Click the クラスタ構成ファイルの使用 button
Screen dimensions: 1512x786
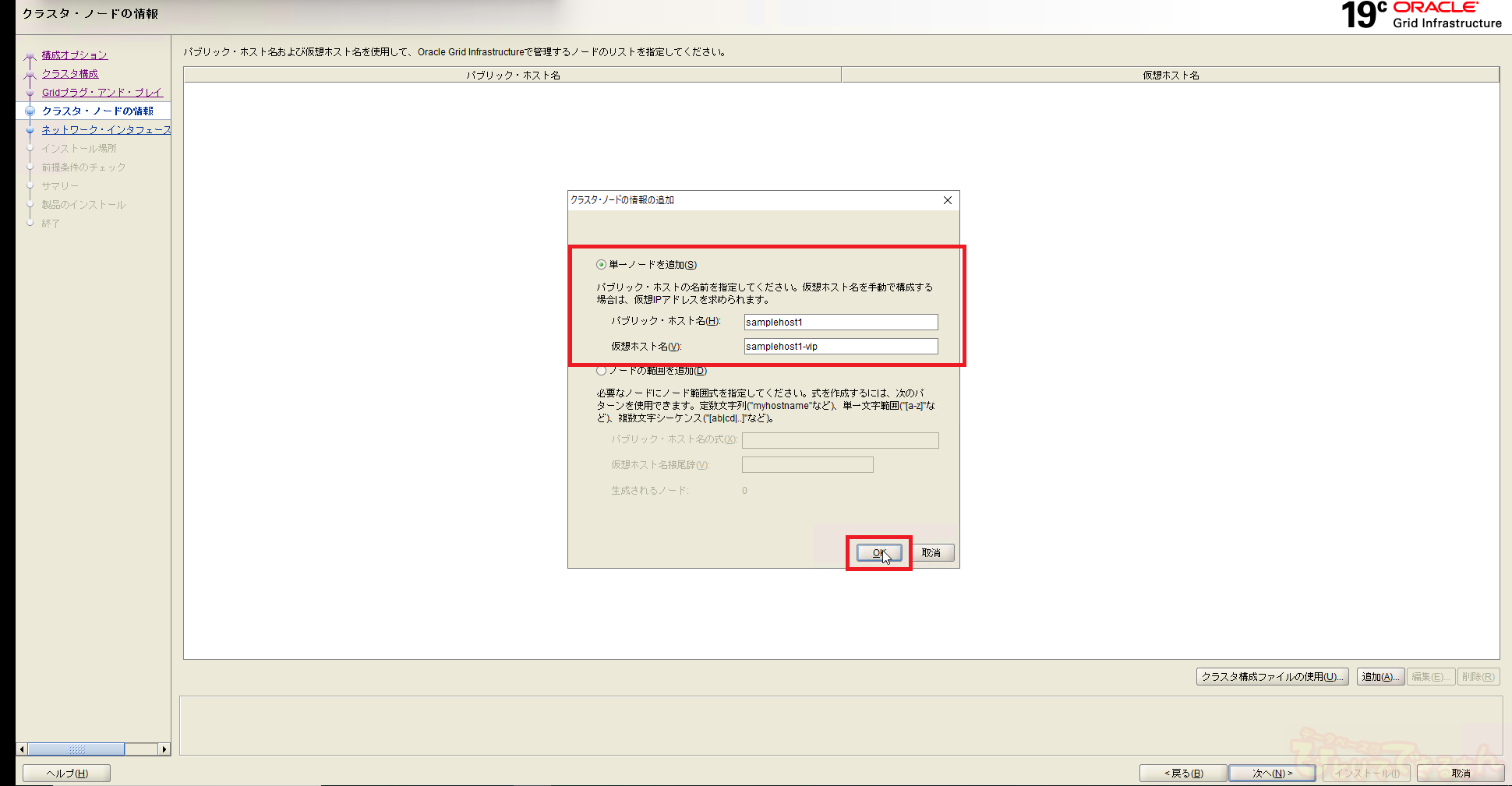(1272, 677)
